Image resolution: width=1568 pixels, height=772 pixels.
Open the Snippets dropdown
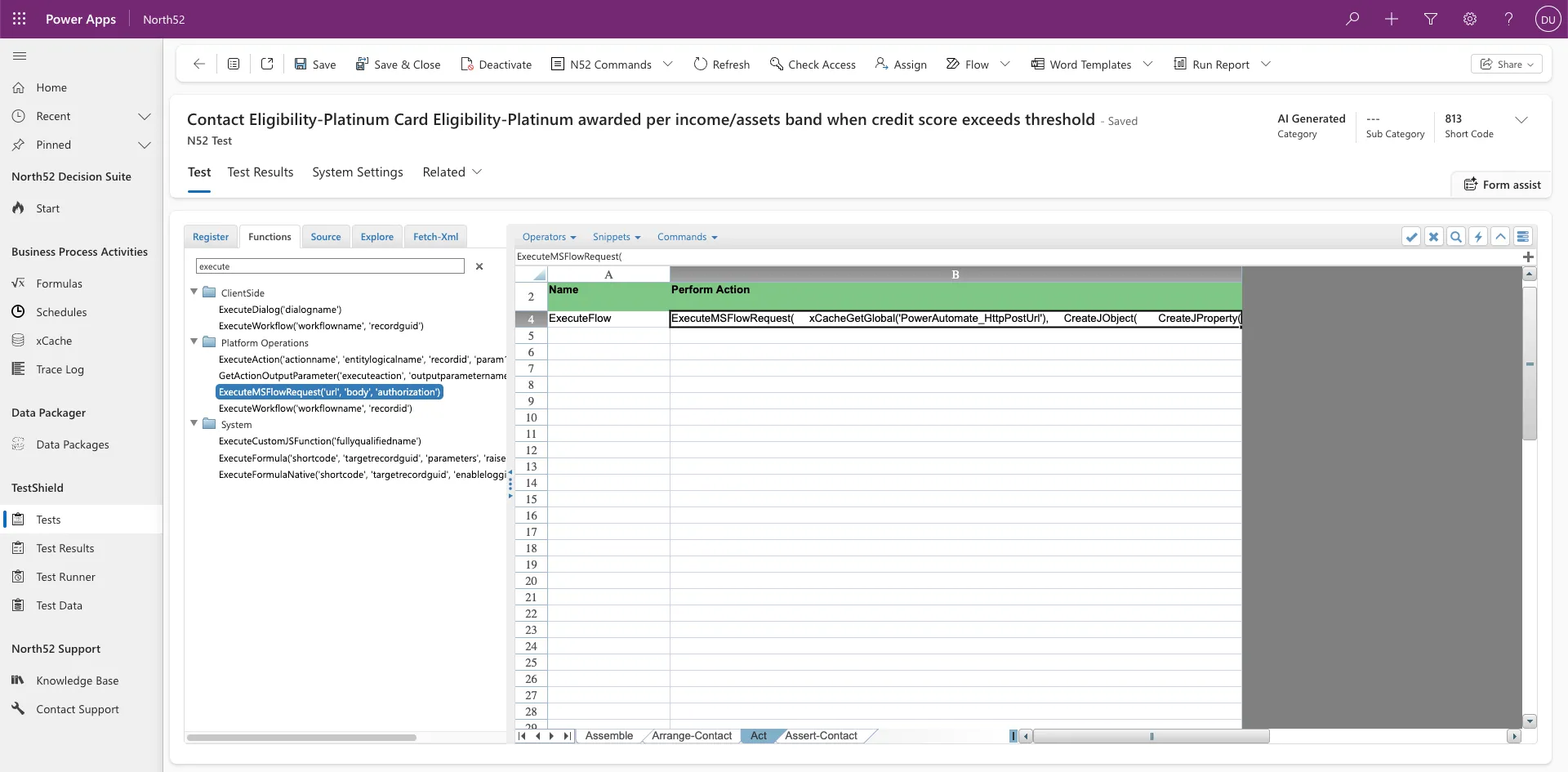point(617,237)
